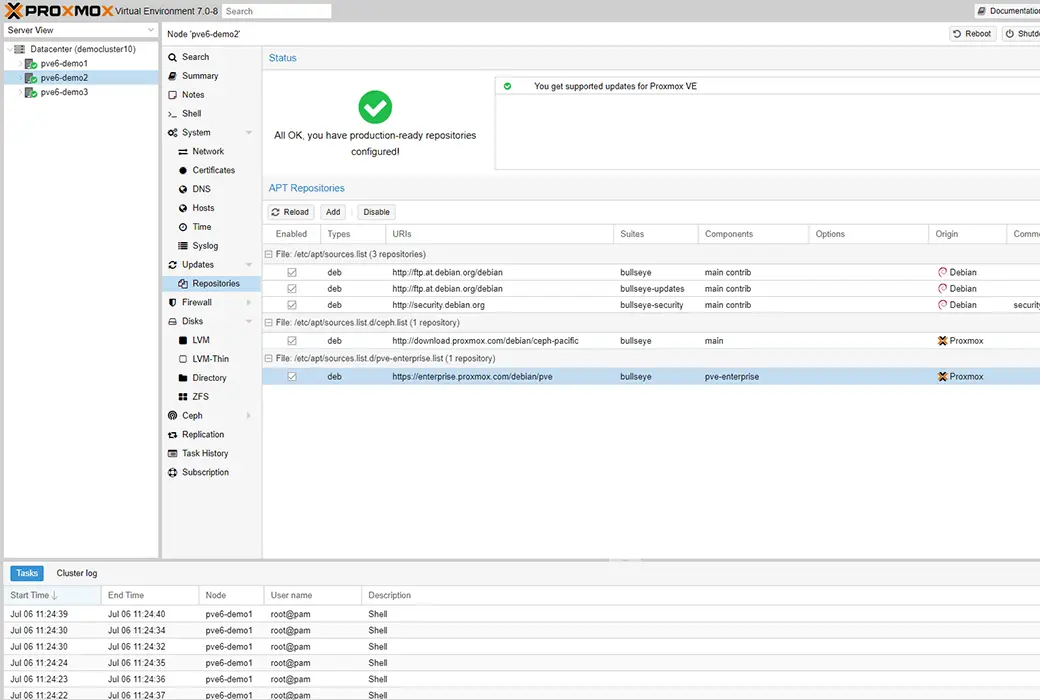Collapse the ceph.list file group
The width and height of the screenshot is (1040, 700).
pos(269,322)
